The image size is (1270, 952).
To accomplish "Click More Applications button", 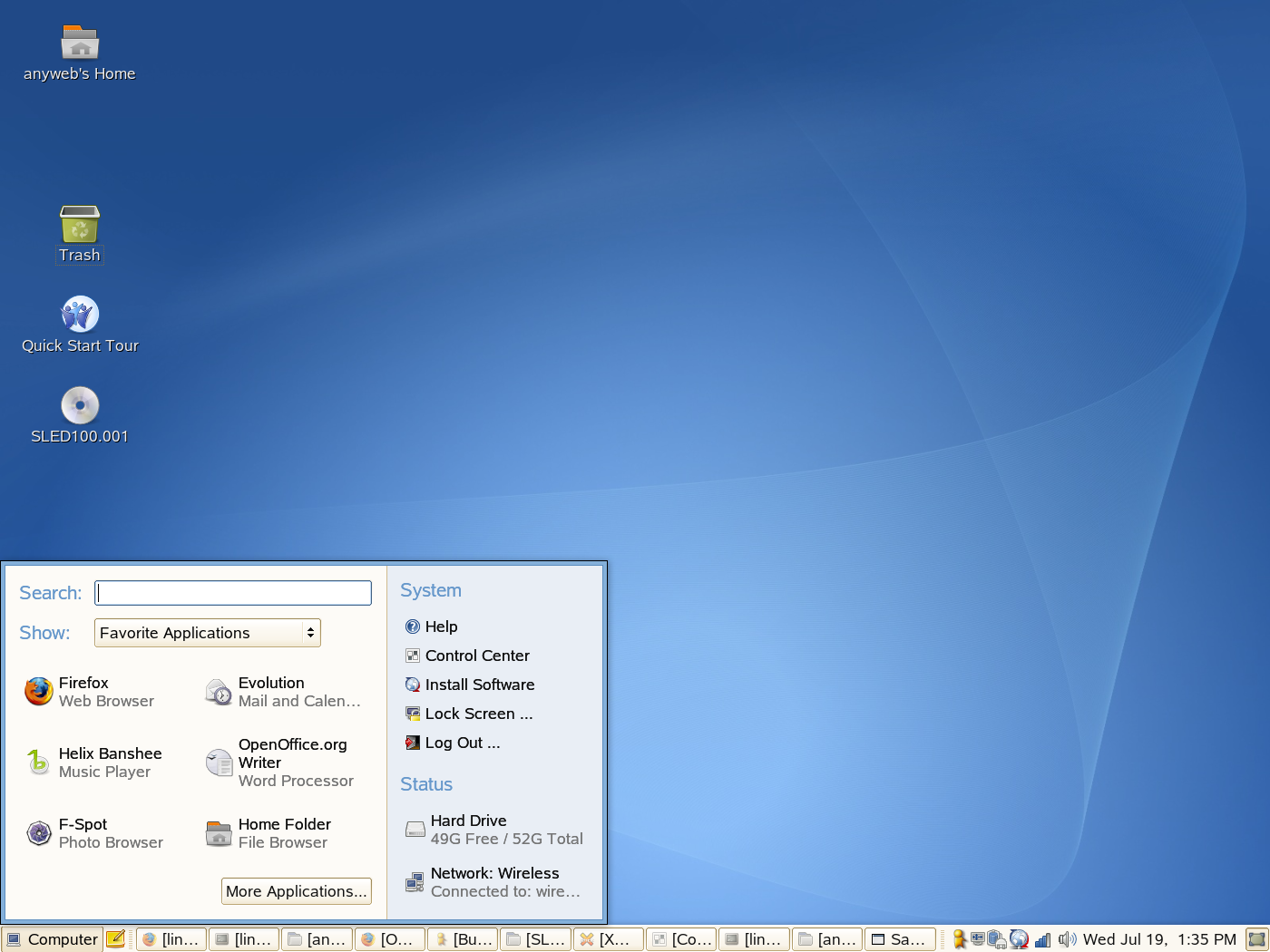I will (x=297, y=891).
